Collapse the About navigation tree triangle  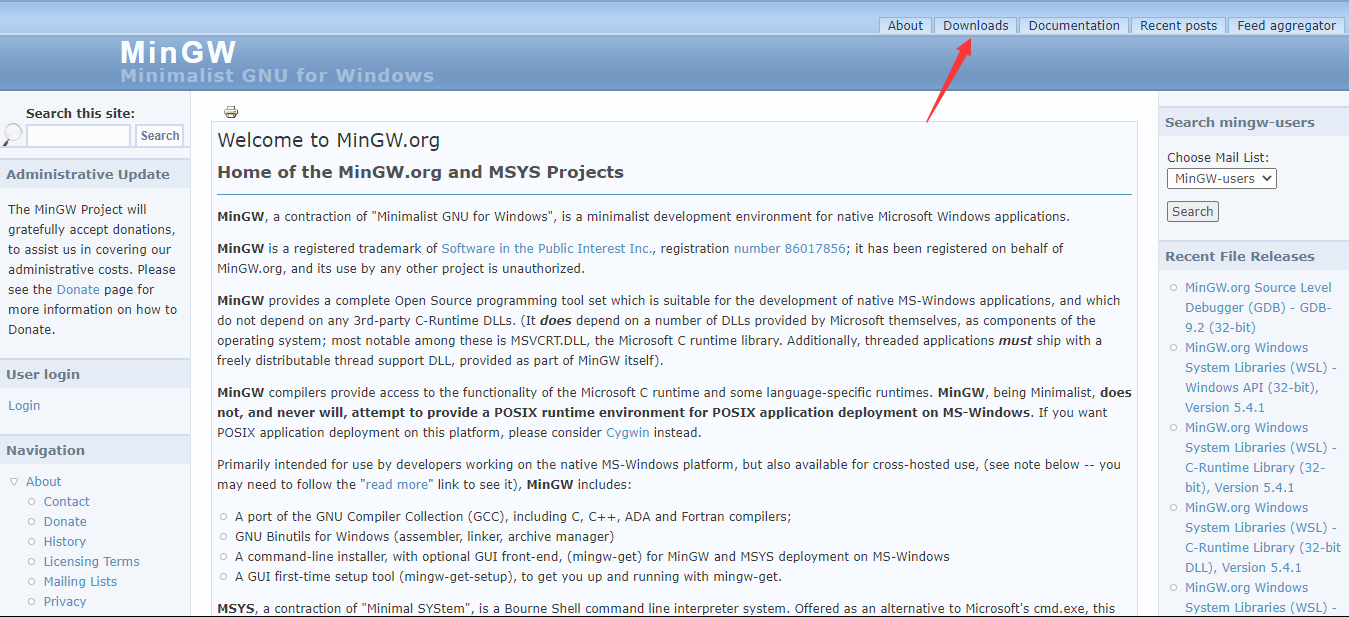coord(14,481)
